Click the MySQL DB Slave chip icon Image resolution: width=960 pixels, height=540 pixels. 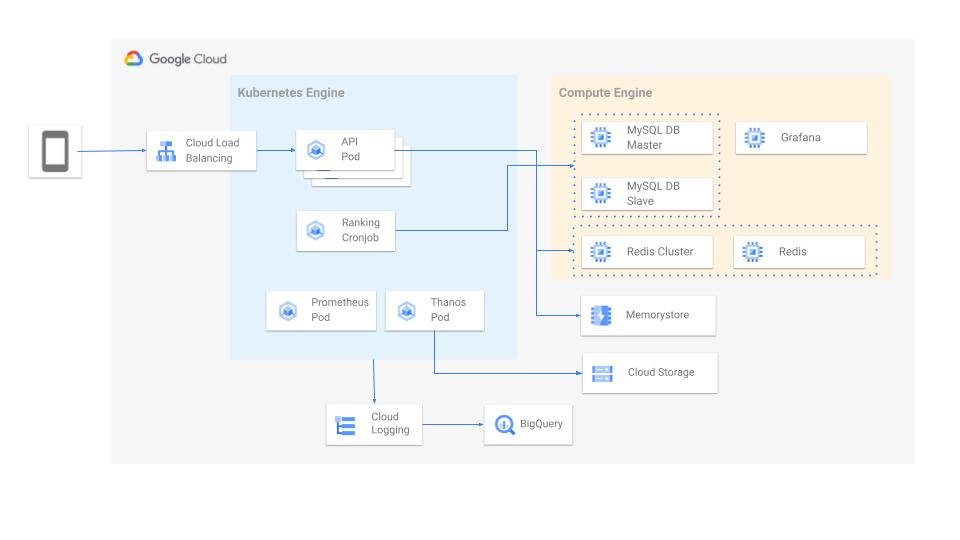[601, 193]
